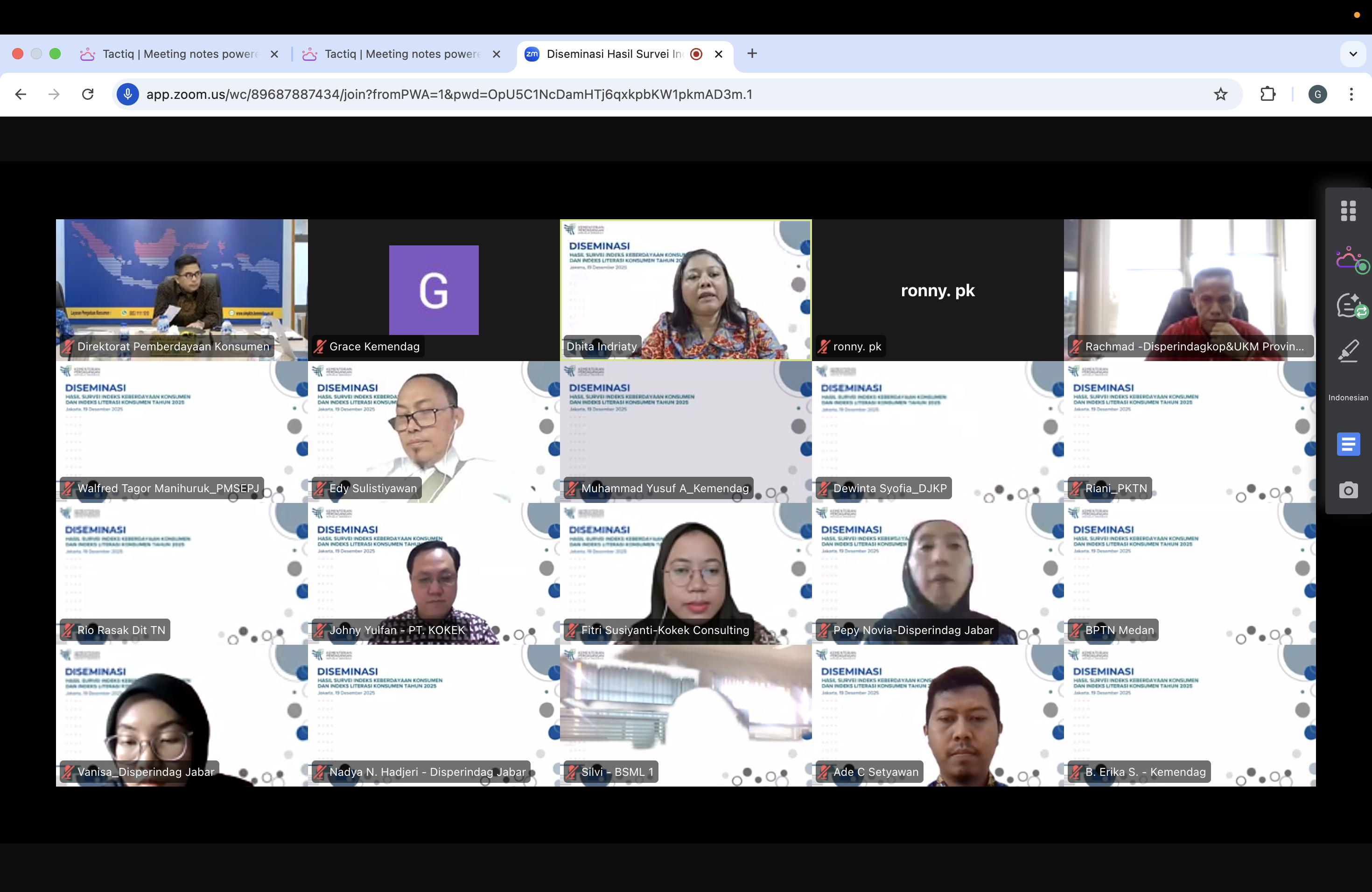The image size is (1372, 892).
Task: Click the Tactiq cloud recording icon
Action: tap(1348, 259)
